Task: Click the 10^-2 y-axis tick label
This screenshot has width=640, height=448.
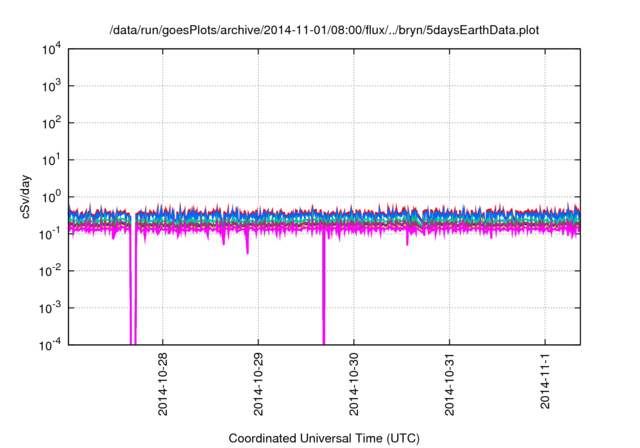Action: [x=50, y=271]
